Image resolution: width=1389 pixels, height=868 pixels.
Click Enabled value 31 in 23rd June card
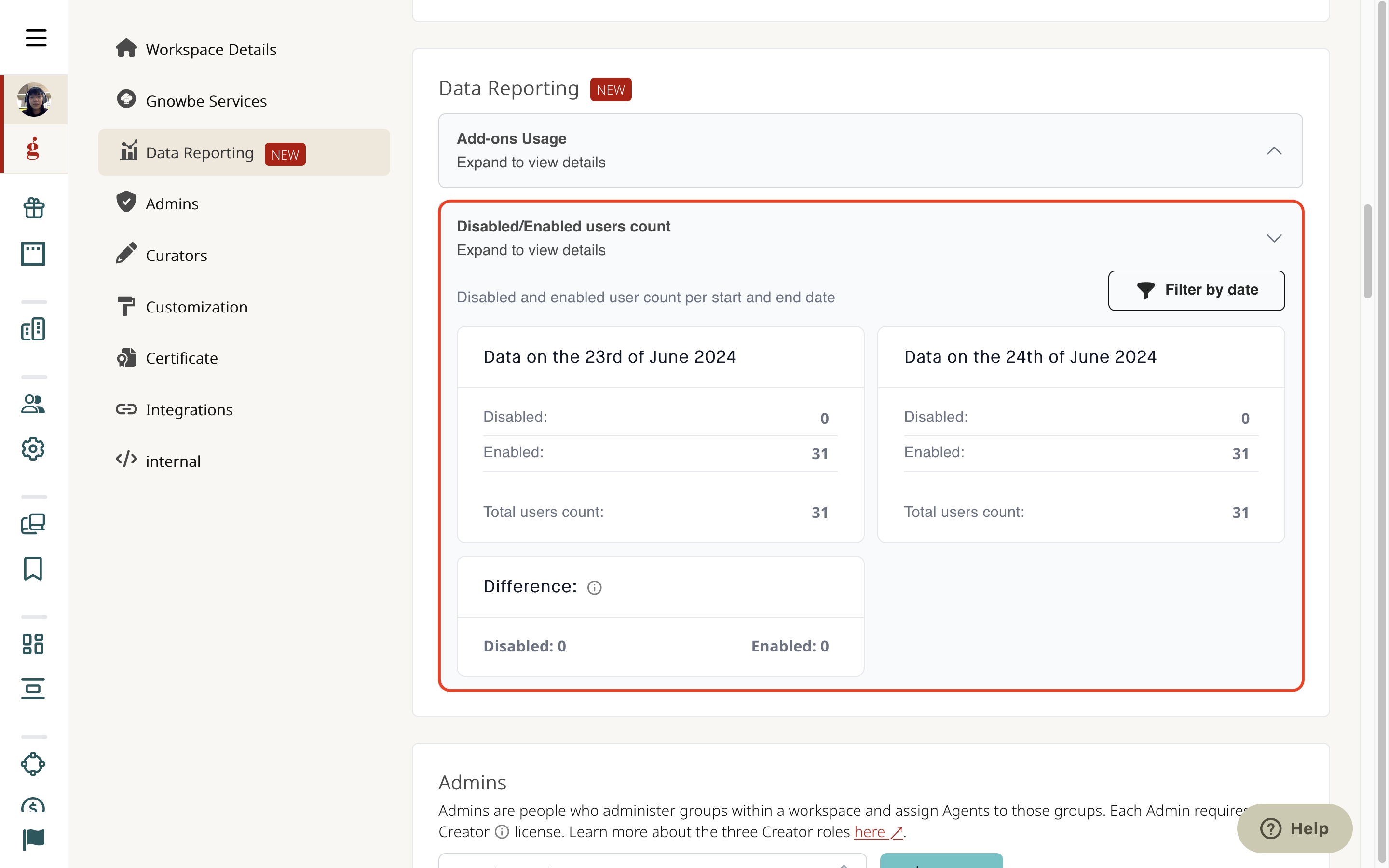(819, 453)
